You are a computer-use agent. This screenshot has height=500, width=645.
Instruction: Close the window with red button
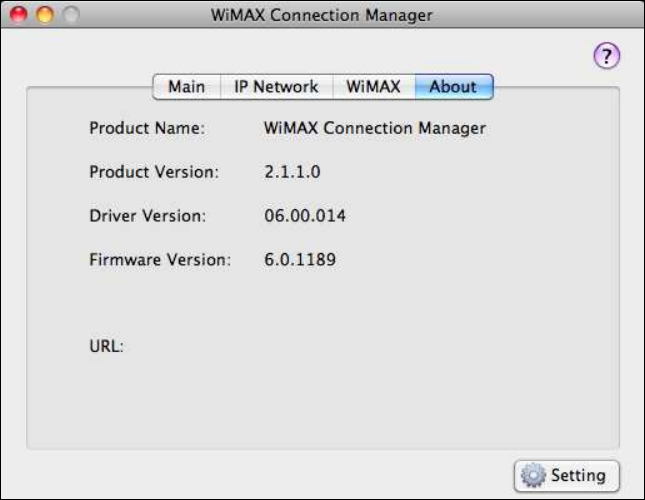[19, 14]
